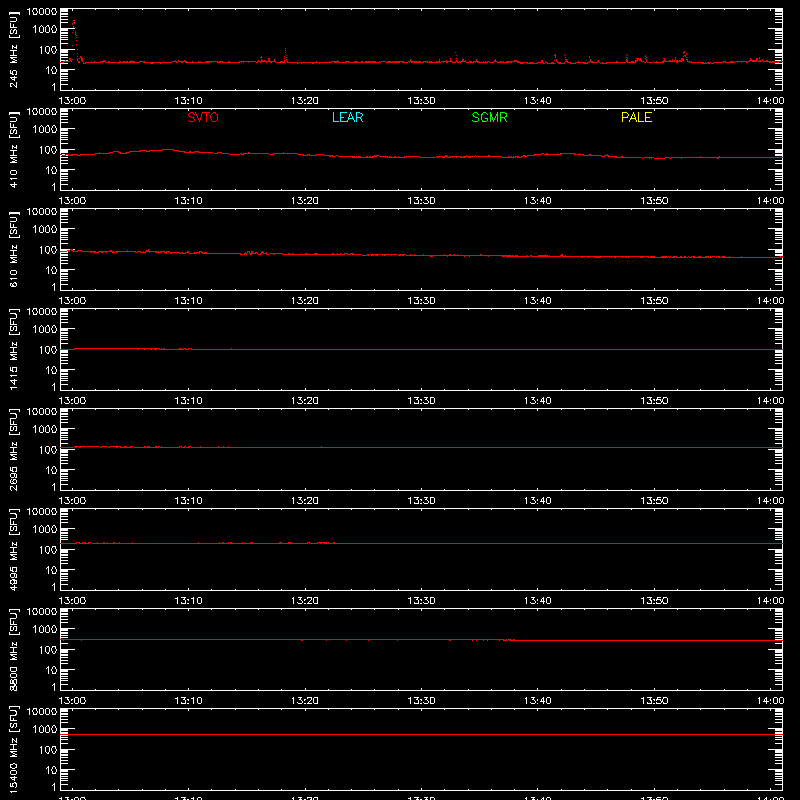Select the 1415 MHz [SFU] axis title
Viewport: 800px width, 800px height.
[13, 349]
